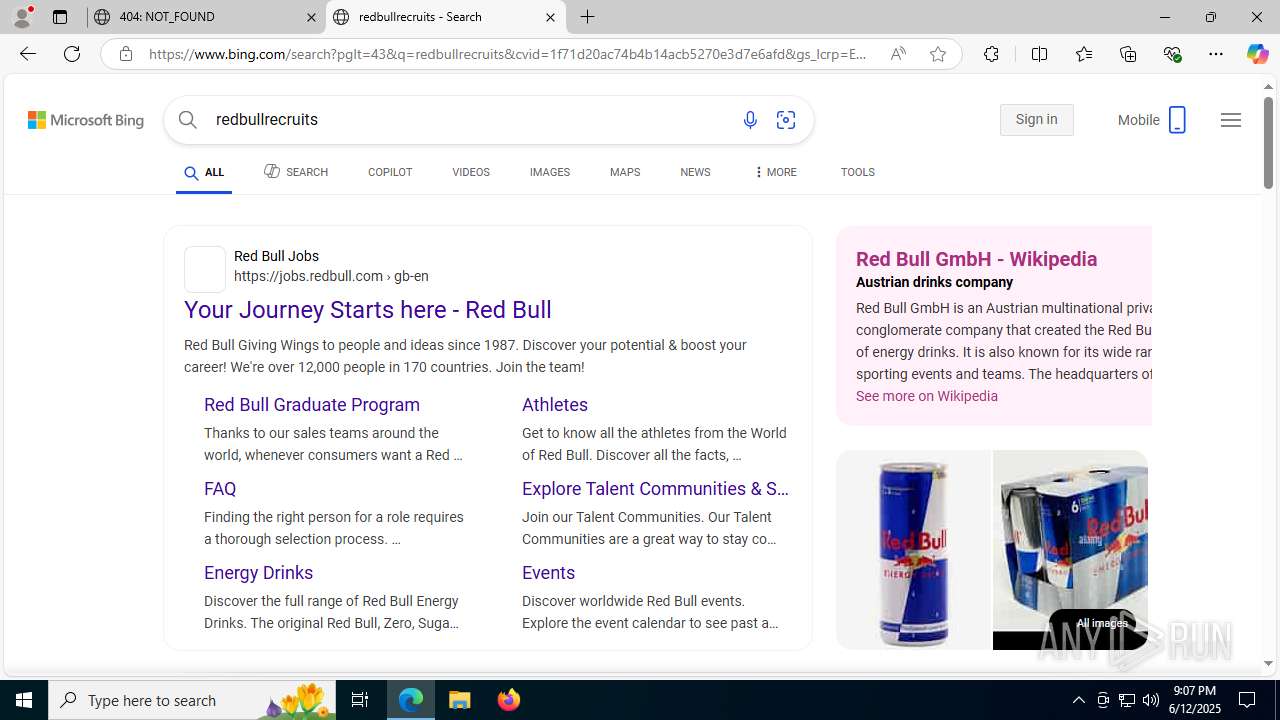1280x720 pixels.
Task: Switch to the MAPS tab
Action: tap(625, 172)
